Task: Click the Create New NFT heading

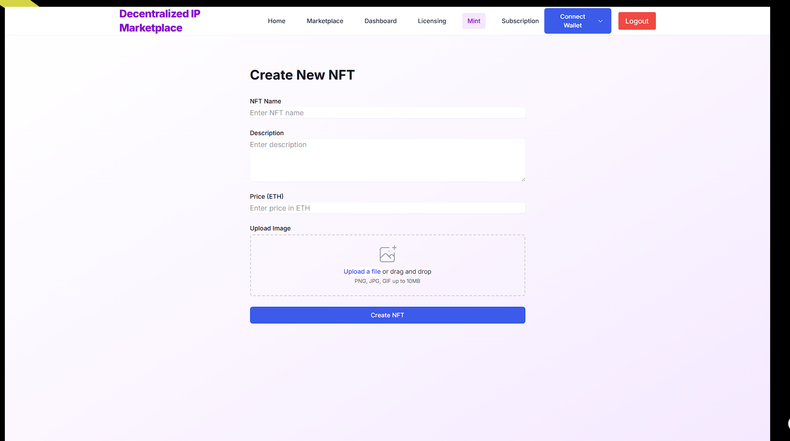Action: tap(302, 75)
